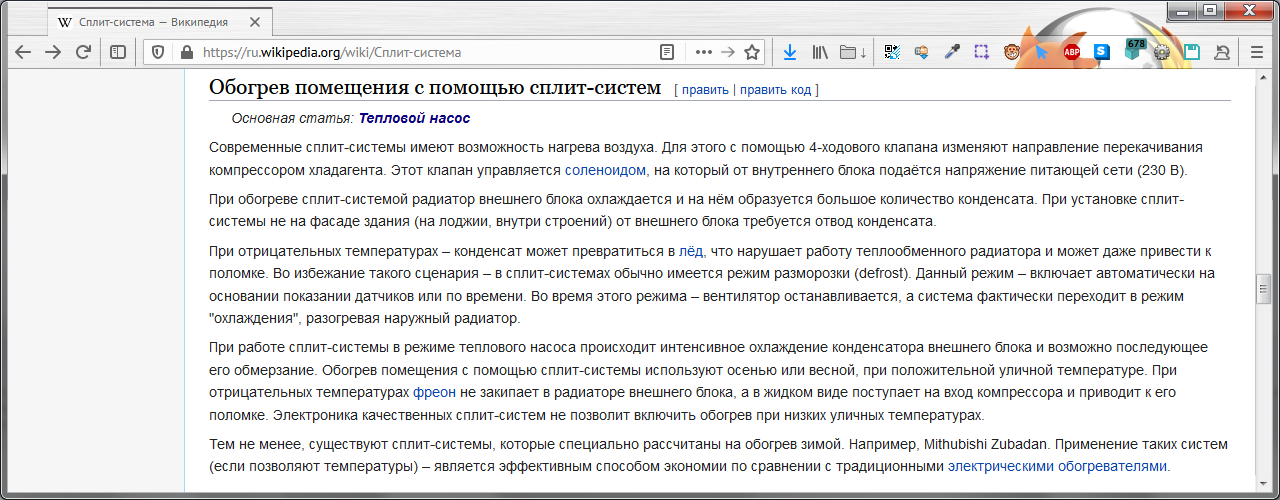The height and width of the screenshot is (500, 1280).
Task: Start the purple dashed selection screenshot tool
Action: pyautogui.click(x=982, y=52)
